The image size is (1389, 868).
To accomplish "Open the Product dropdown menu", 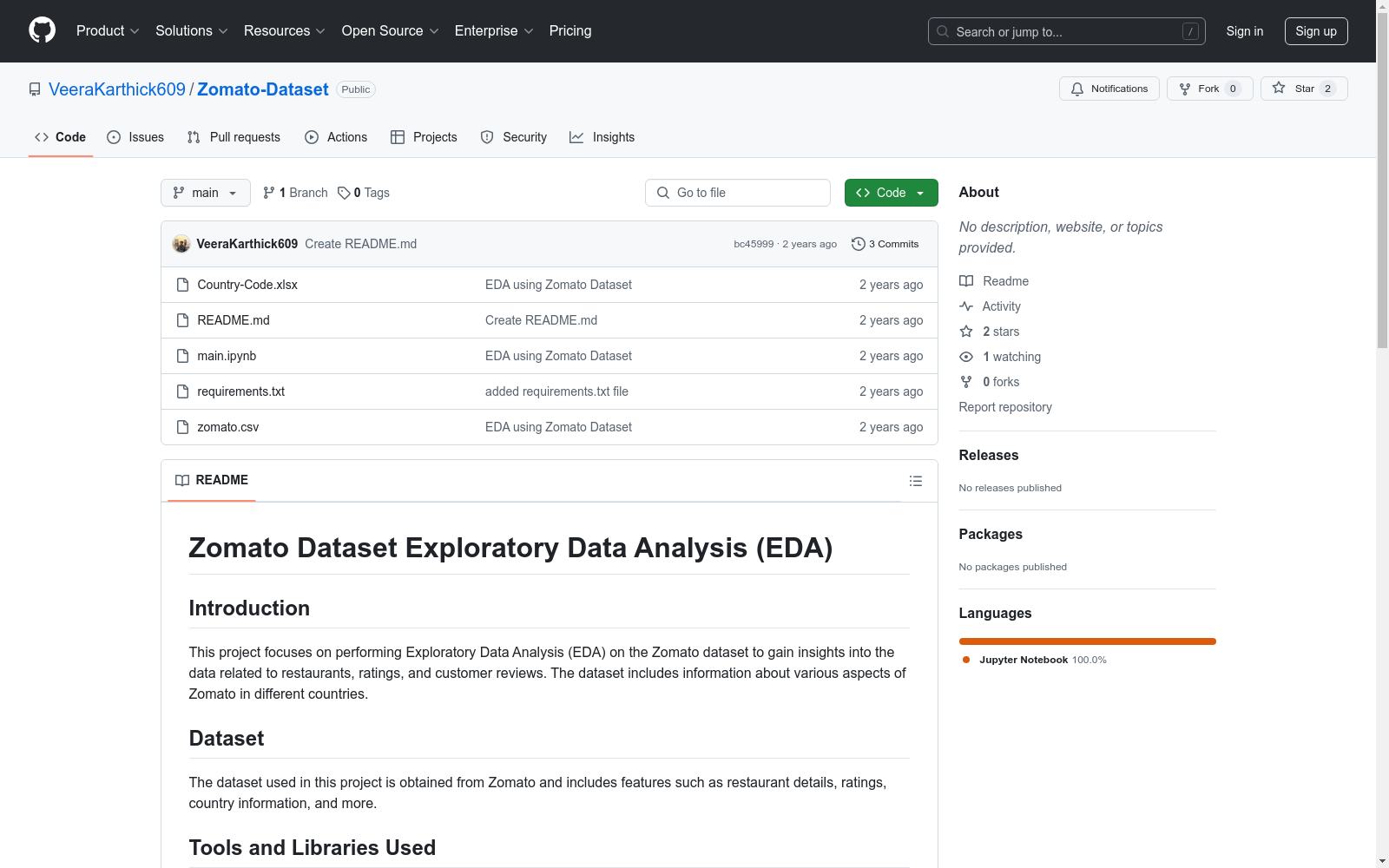I will click(x=108, y=31).
